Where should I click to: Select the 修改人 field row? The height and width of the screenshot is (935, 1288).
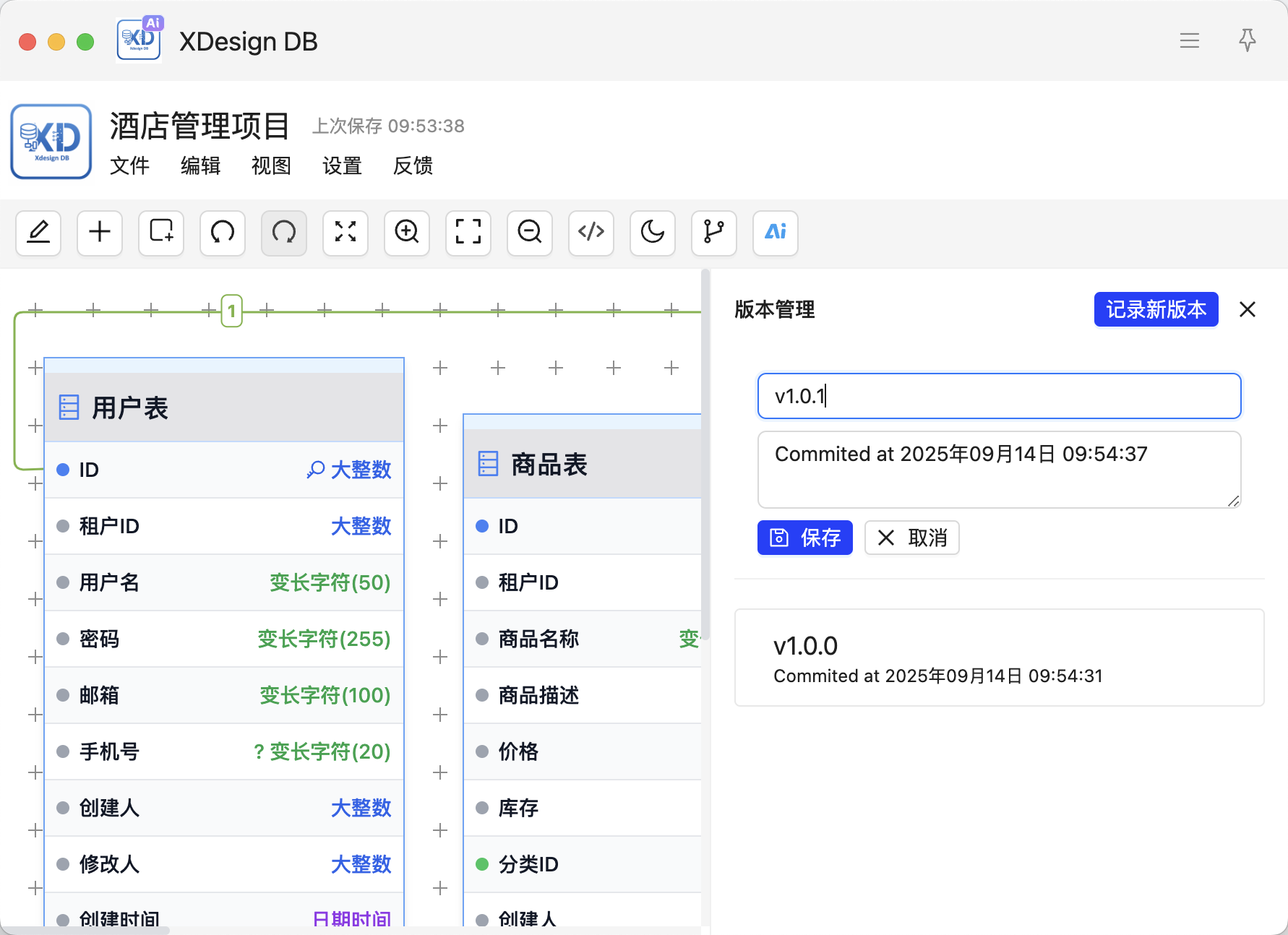pos(224,864)
